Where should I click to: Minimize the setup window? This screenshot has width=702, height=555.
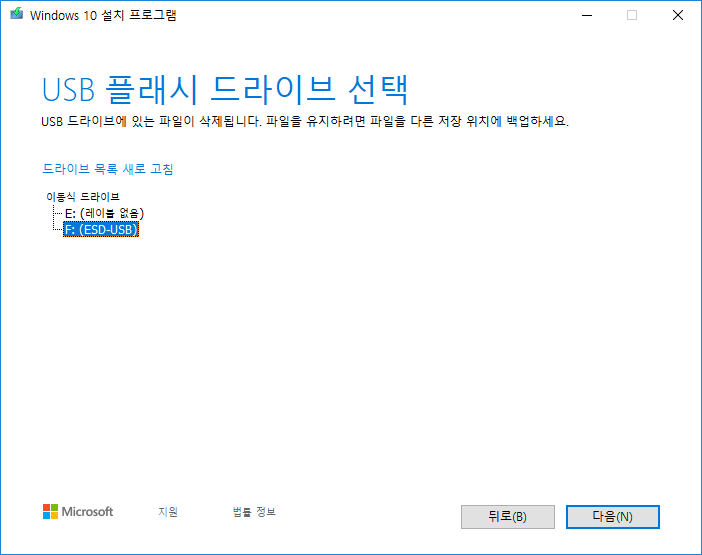(587, 15)
